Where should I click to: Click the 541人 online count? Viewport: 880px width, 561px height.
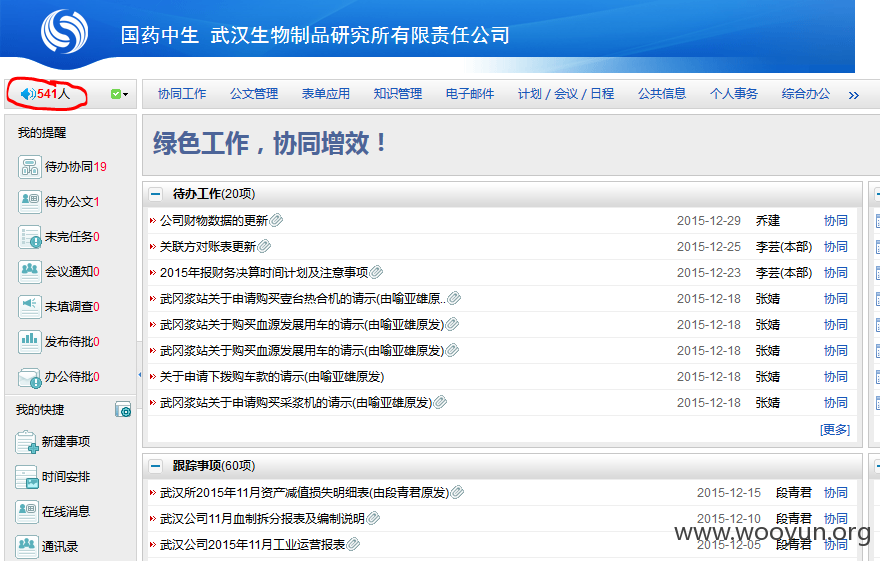click(x=53, y=94)
